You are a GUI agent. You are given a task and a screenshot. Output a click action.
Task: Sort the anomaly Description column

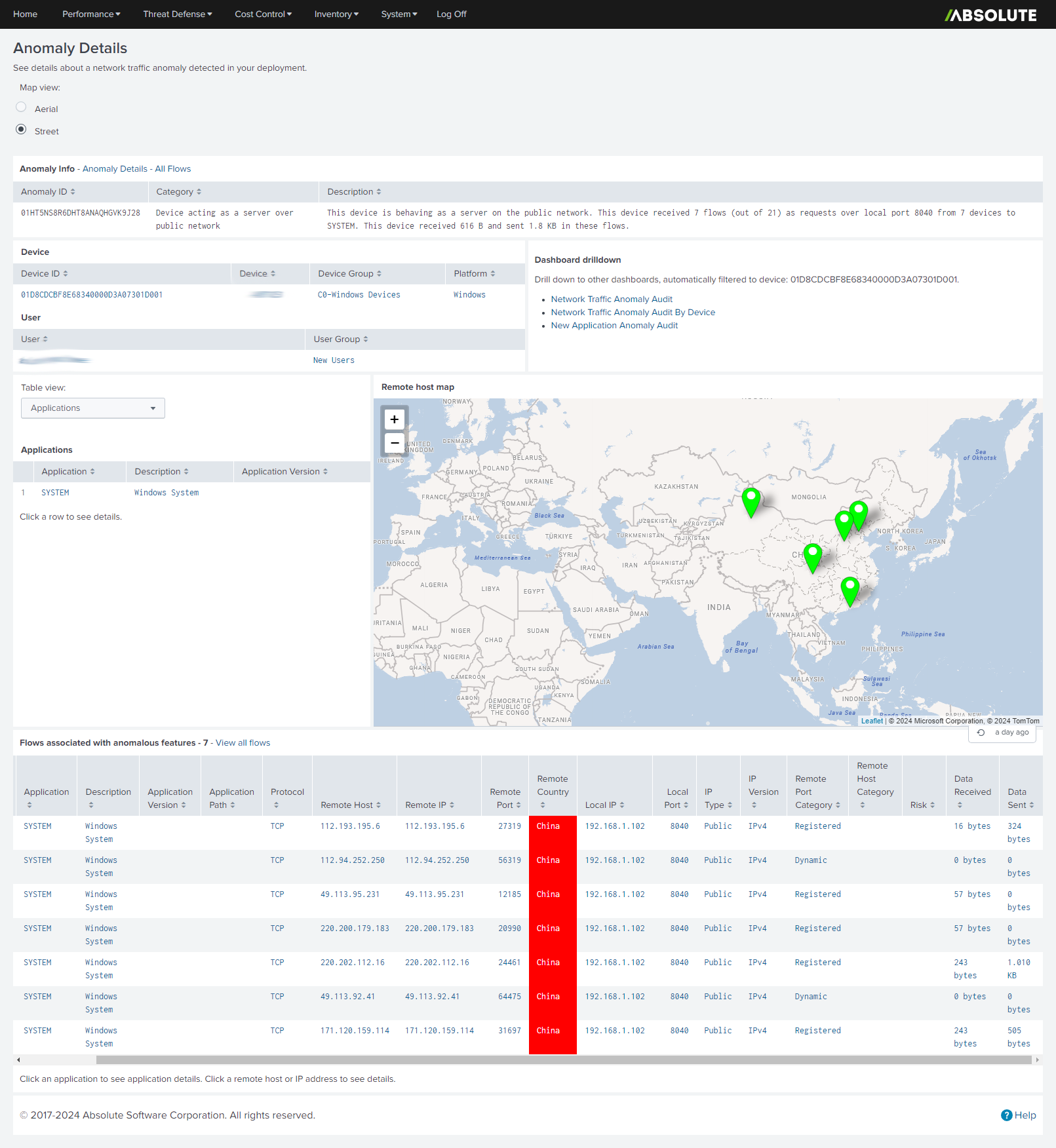click(354, 192)
